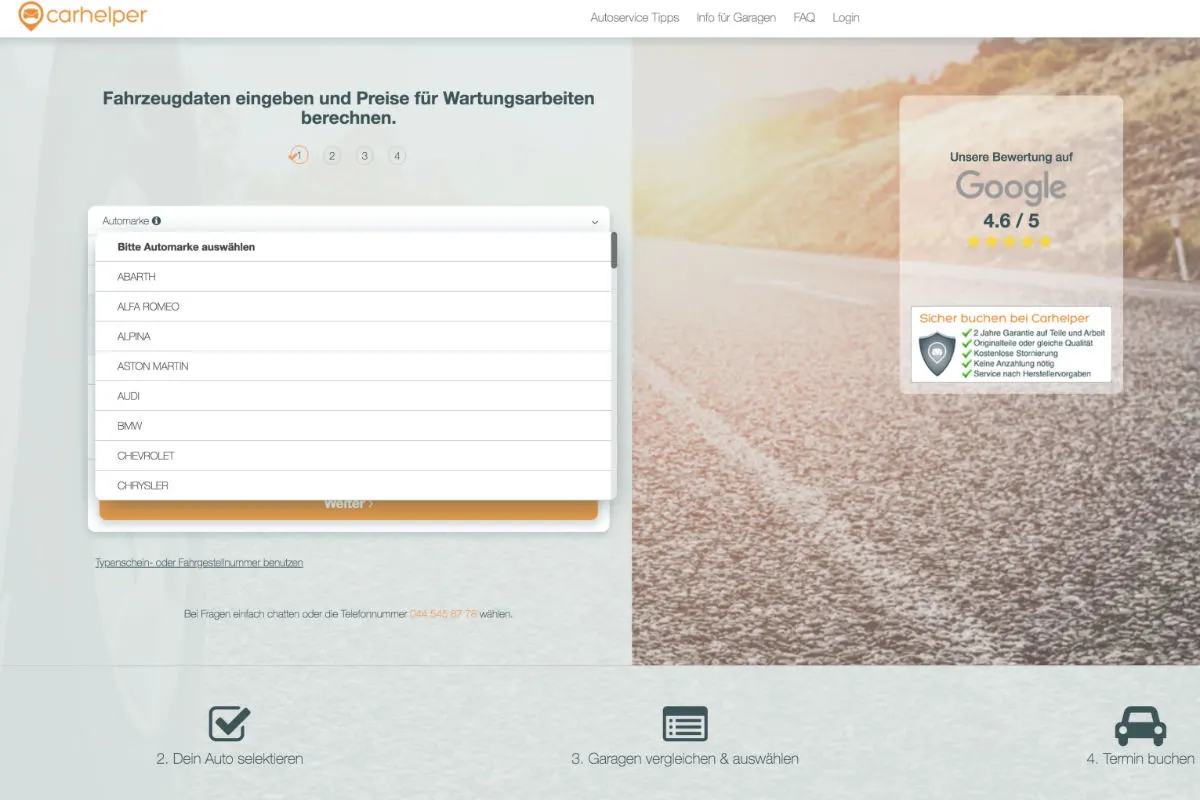Click the phone number 044 545 87 78

coord(443,614)
